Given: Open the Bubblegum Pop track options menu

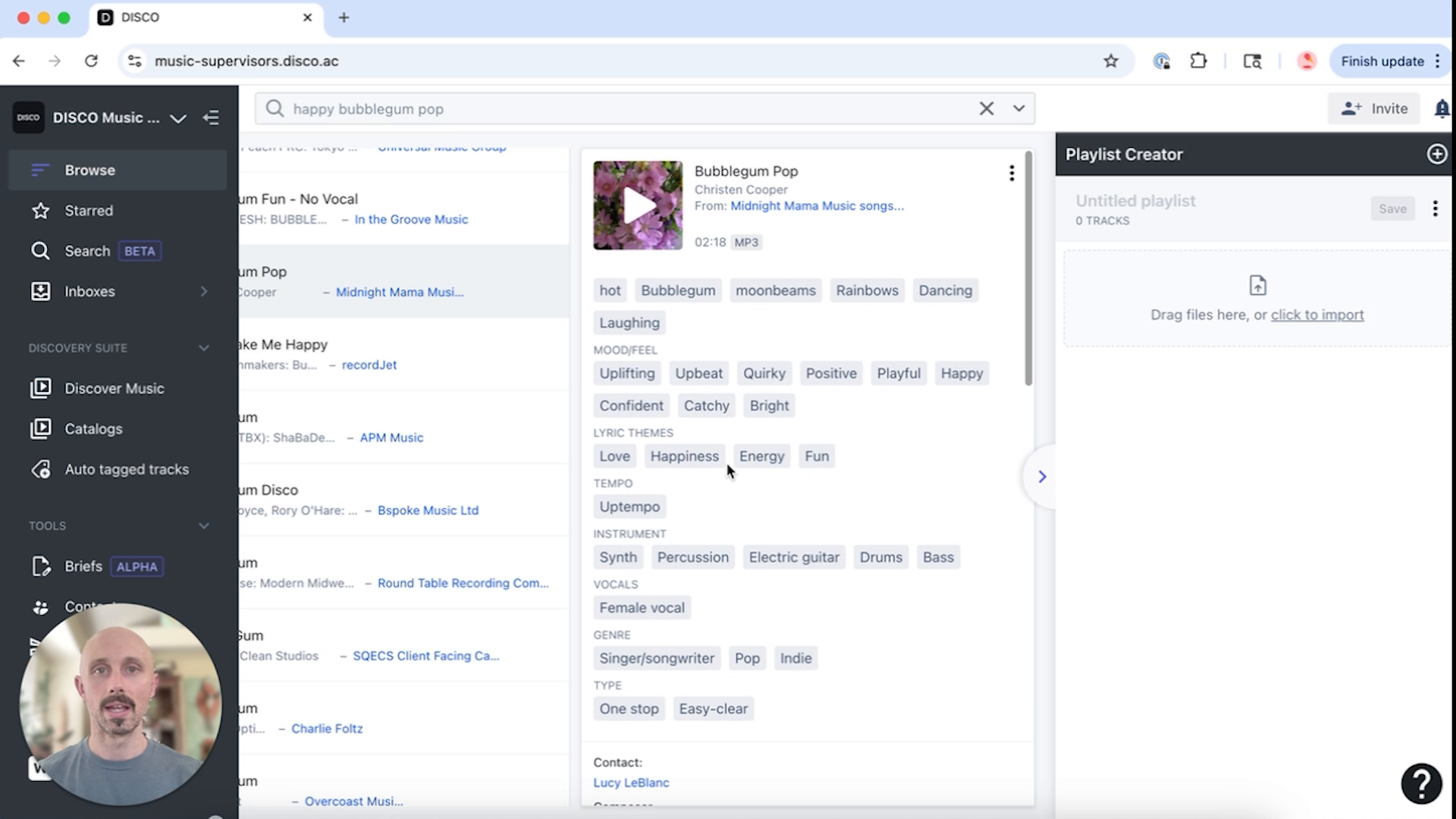Looking at the screenshot, I should point(1012,173).
